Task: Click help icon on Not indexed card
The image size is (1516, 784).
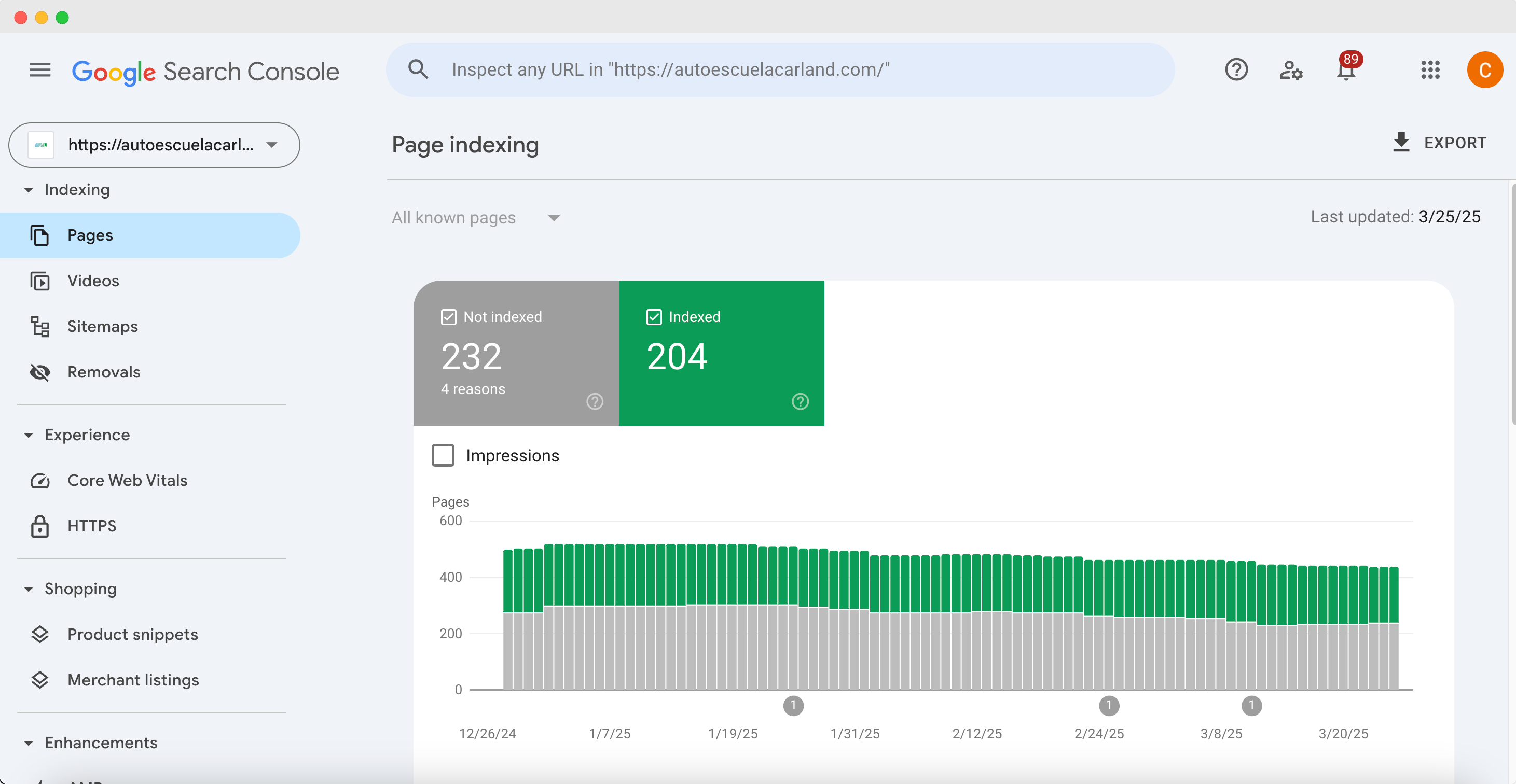Action: [x=595, y=402]
